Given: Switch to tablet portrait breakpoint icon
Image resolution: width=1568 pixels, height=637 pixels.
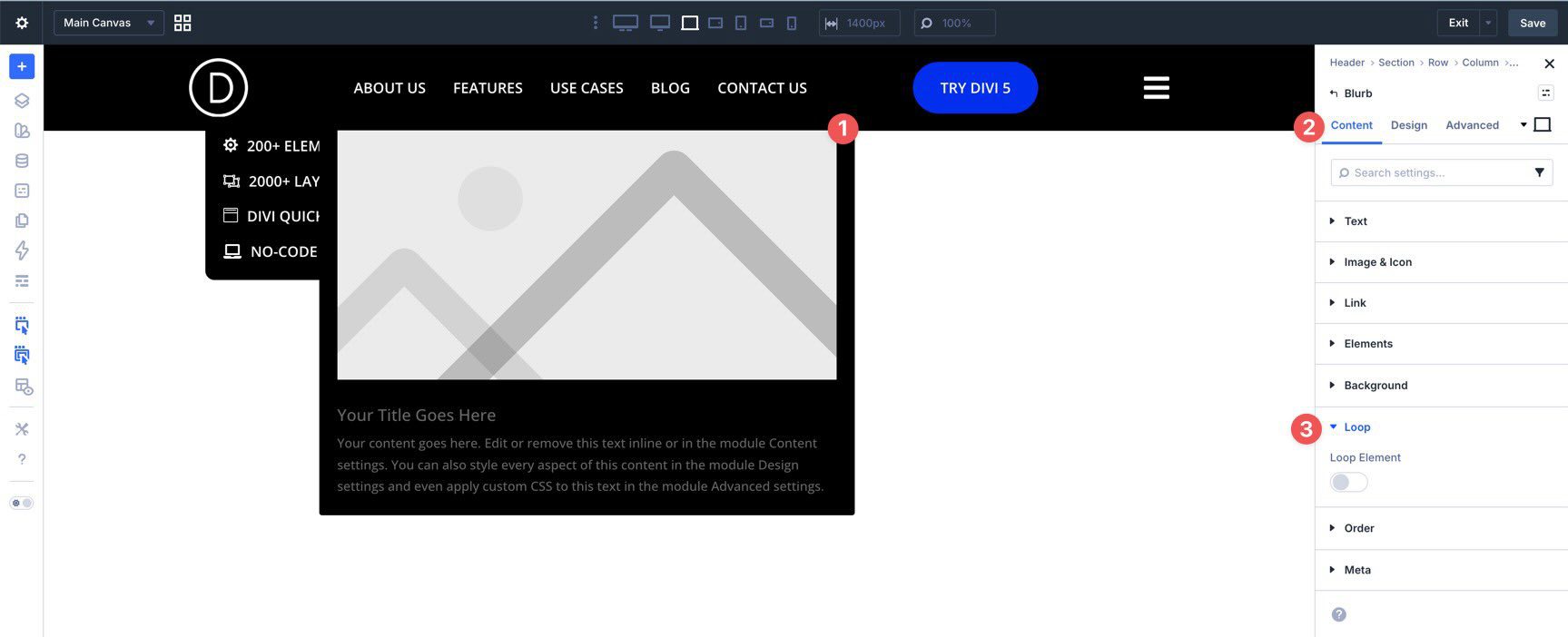Looking at the screenshot, I should [741, 23].
